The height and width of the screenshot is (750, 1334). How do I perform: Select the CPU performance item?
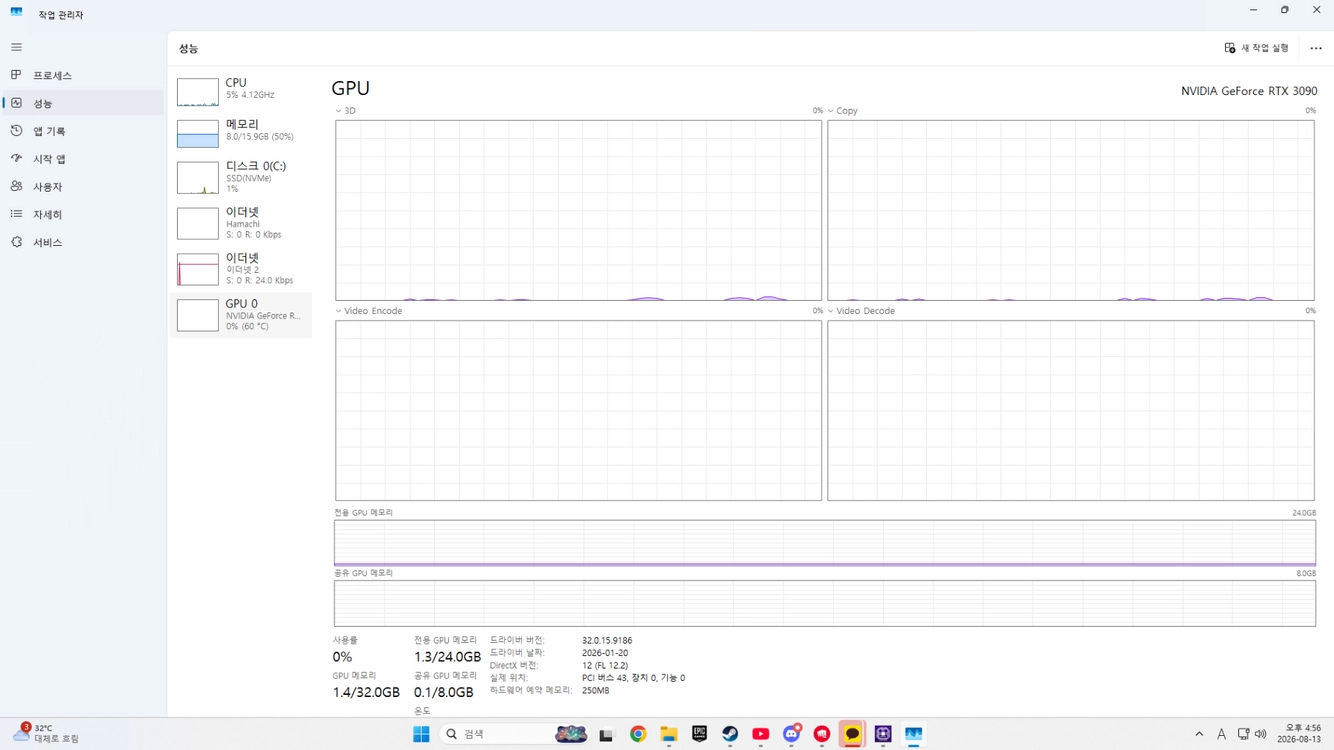click(241, 90)
